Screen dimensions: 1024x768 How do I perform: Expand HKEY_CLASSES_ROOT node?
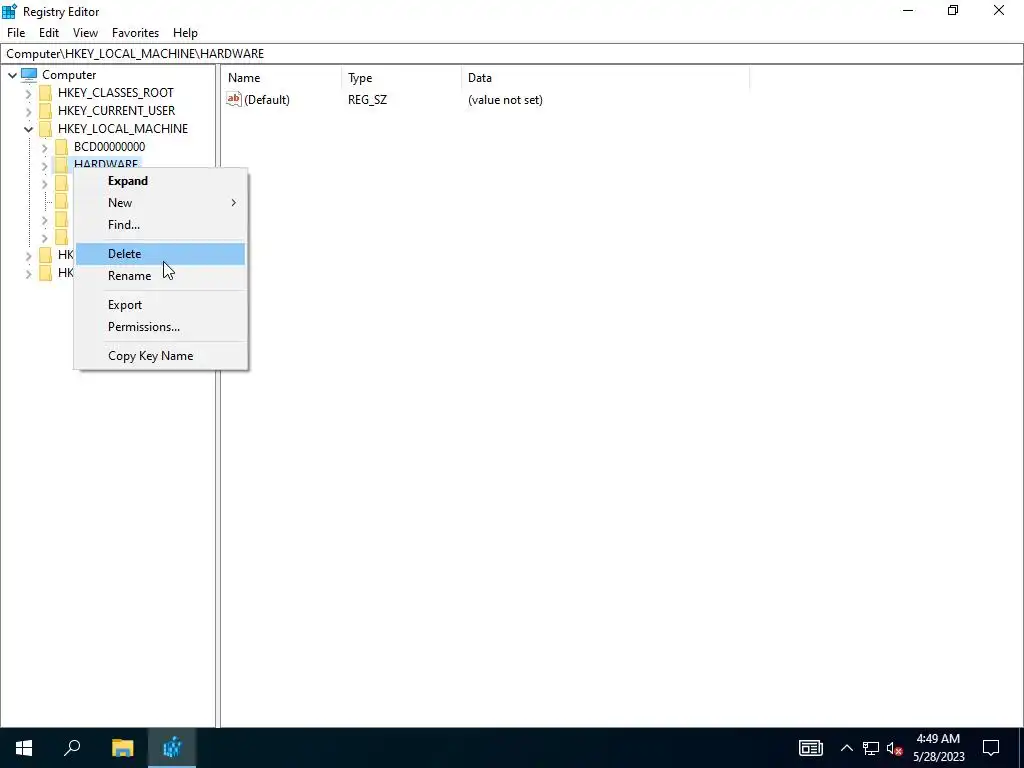pos(28,93)
